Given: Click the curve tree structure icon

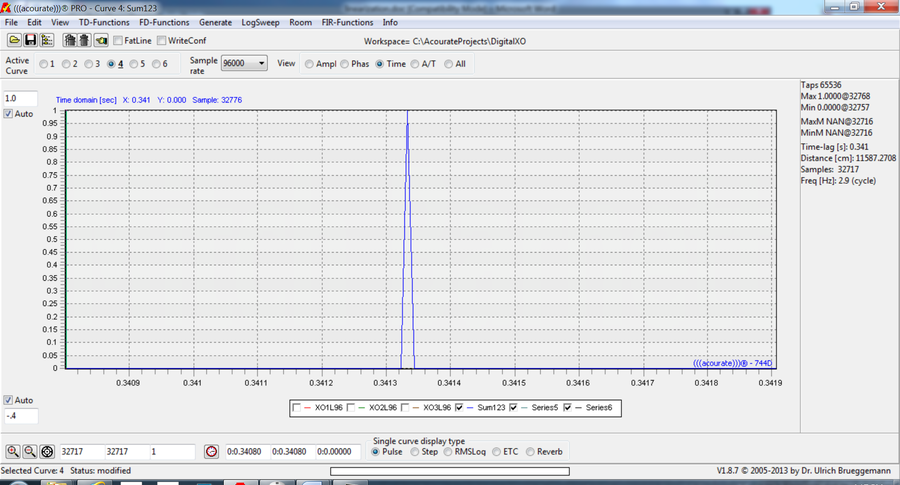Looking at the screenshot, I should (46, 40).
